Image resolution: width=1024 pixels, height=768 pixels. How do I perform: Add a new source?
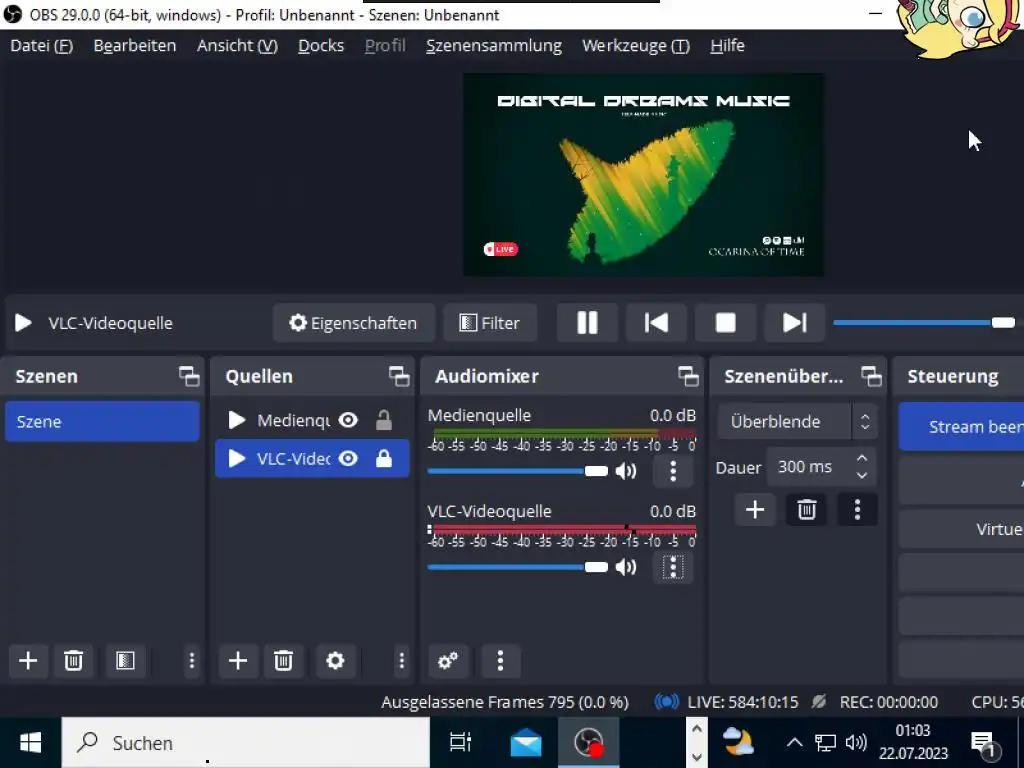[x=238, y=661]
